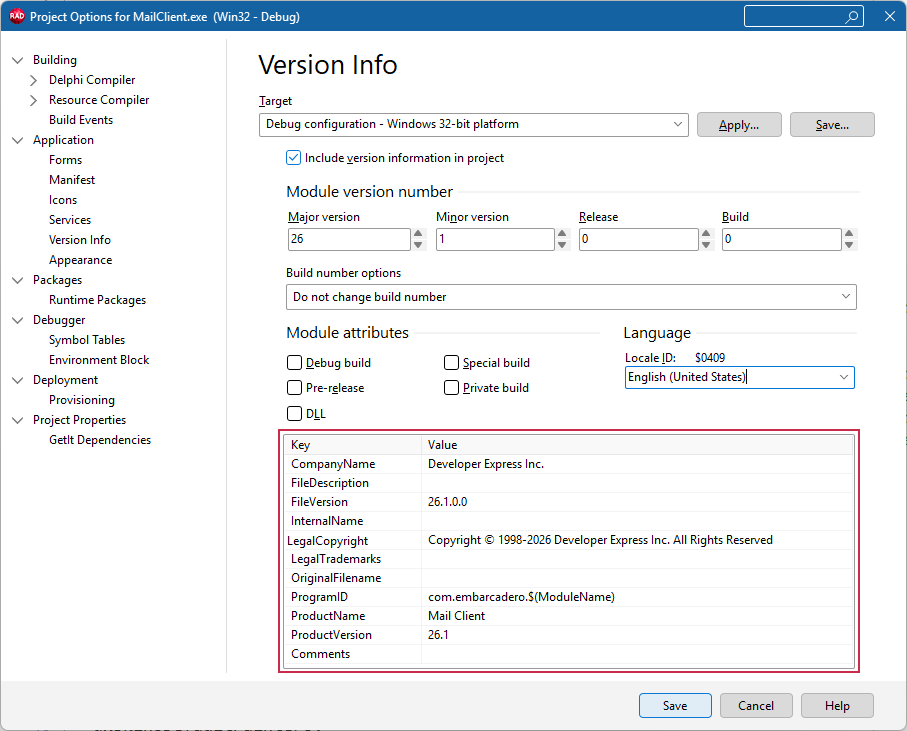Click the Cancel button
This screenshot has height=731, width=907.
(x=755, y=706)
